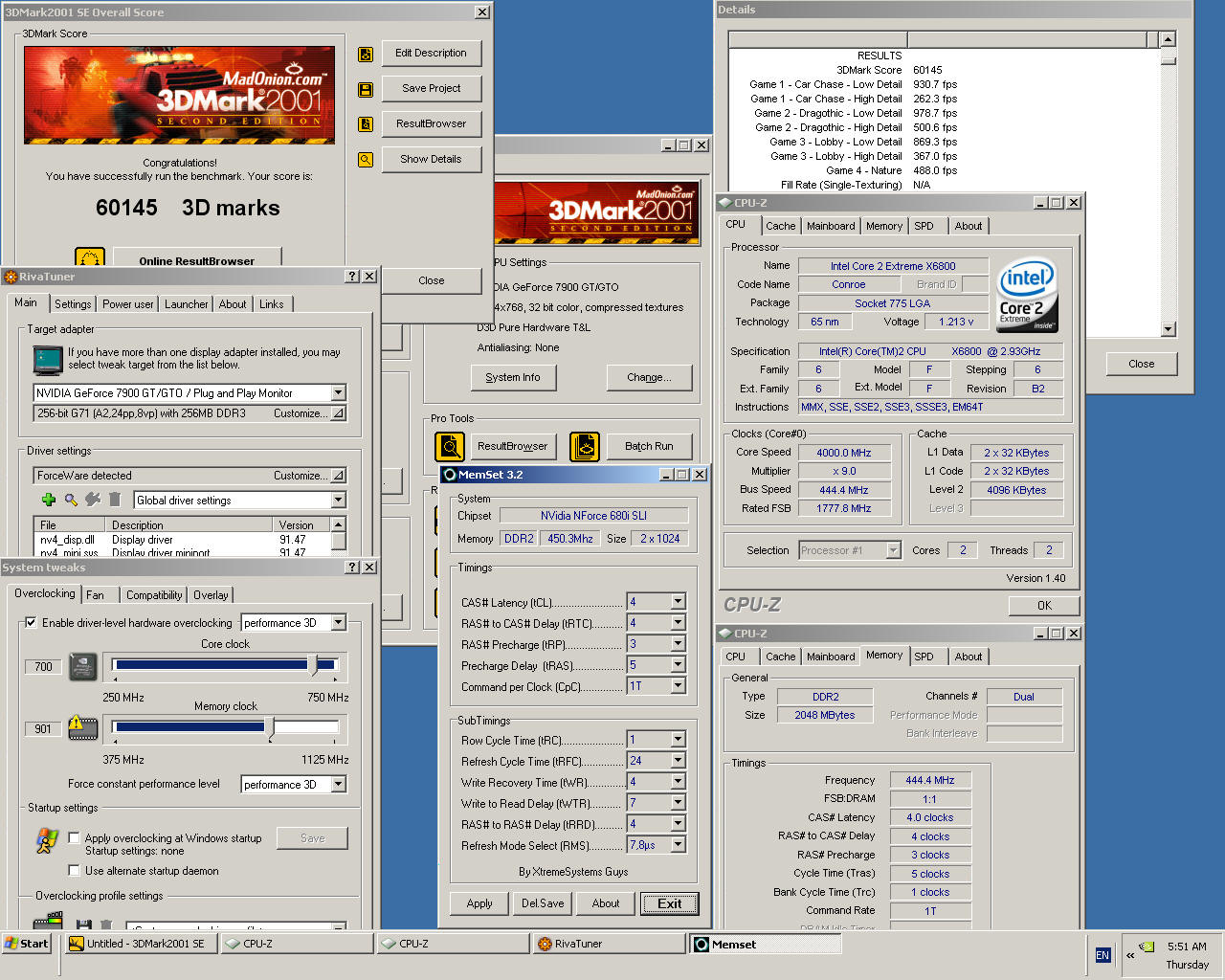
Task: Click the Save Project button
Action: point(432,89)
